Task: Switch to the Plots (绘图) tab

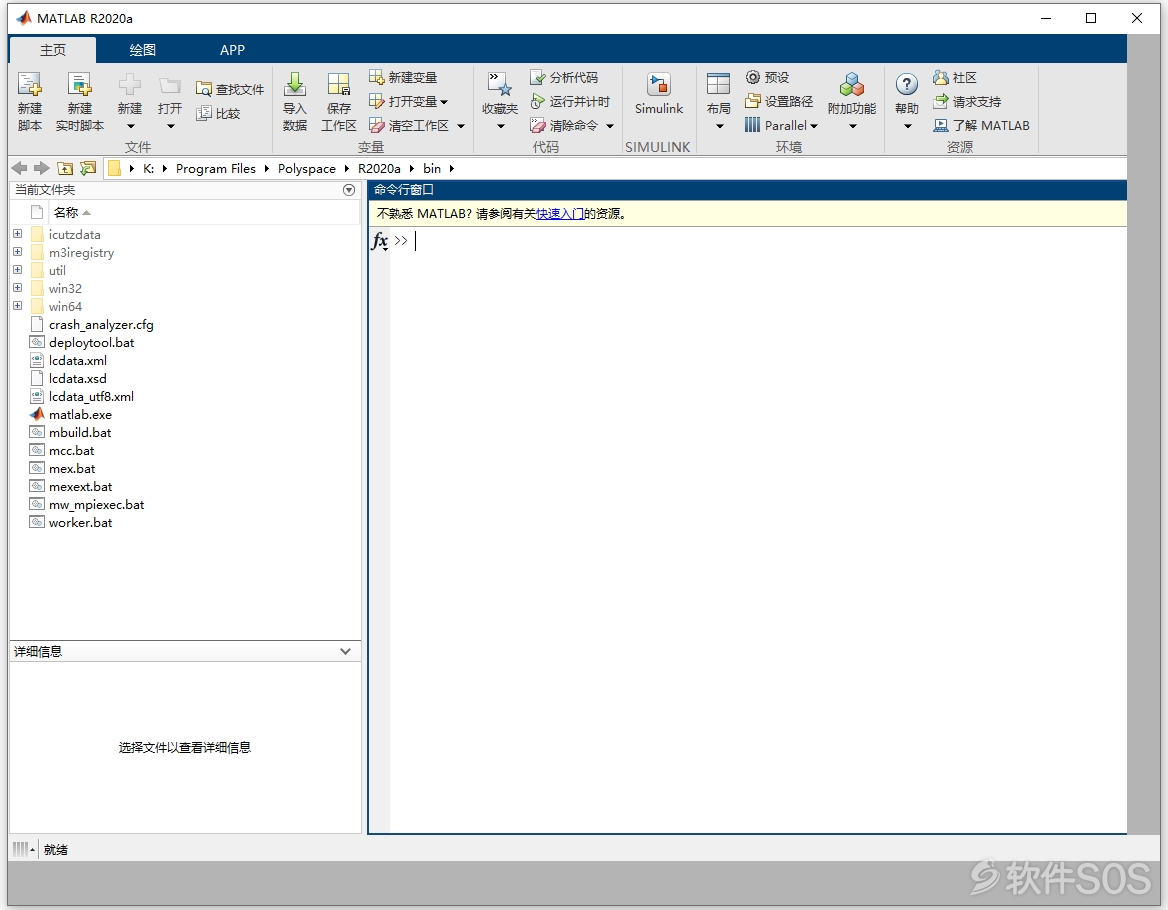Action: [x=142, y=50]
